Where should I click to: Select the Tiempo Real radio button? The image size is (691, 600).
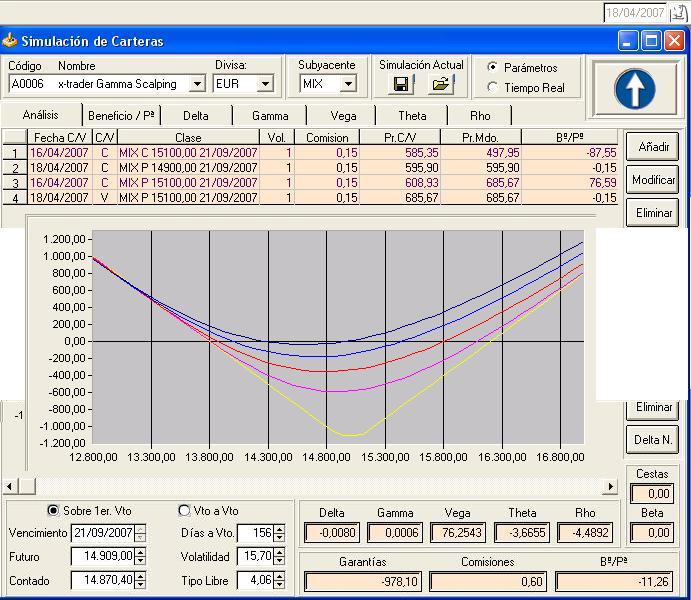[x=493, y=87]
